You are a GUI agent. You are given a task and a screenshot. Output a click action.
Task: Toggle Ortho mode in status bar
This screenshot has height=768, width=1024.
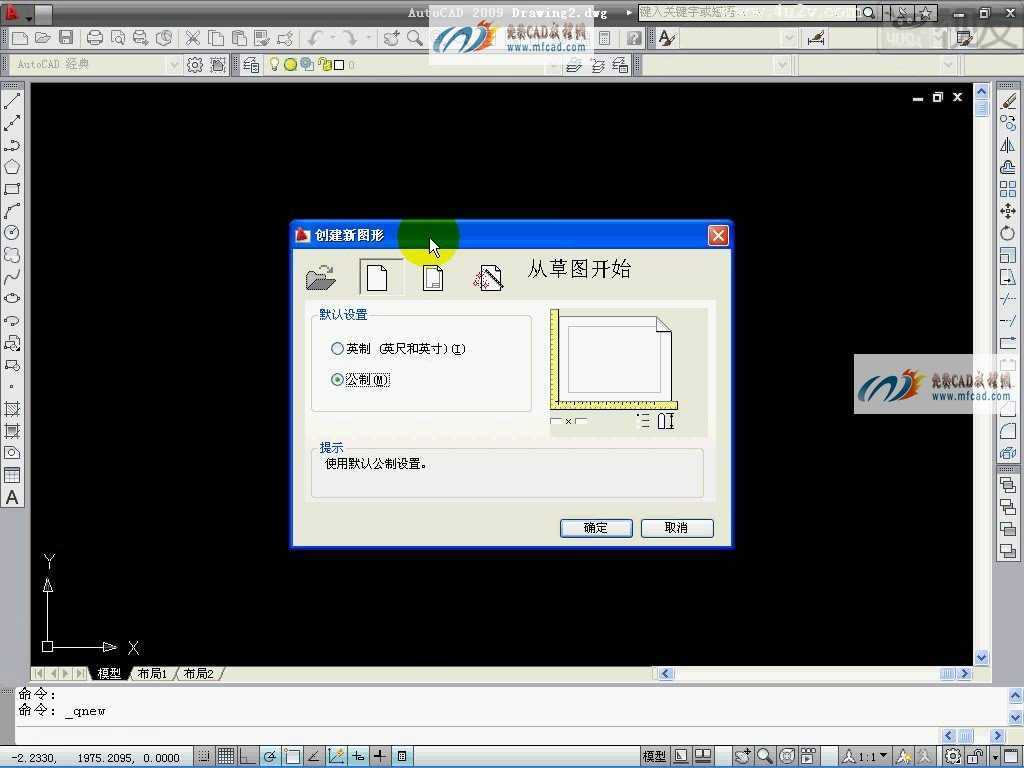pos(248,756)
